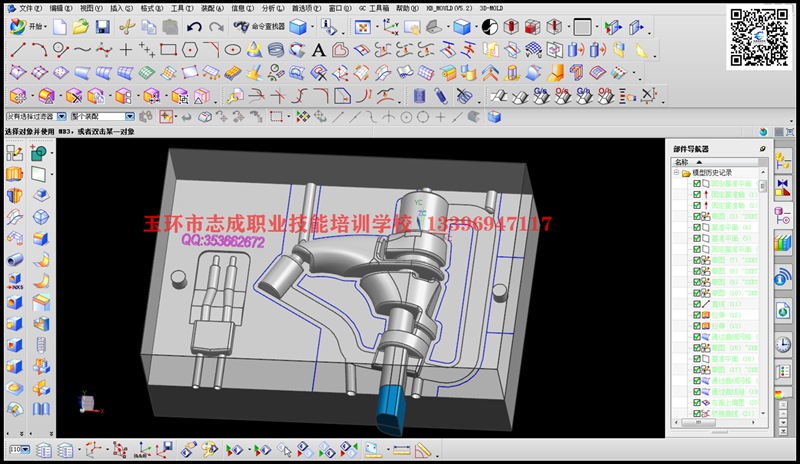
Task: Open the 编辑(E) menu
Action: 61,8
